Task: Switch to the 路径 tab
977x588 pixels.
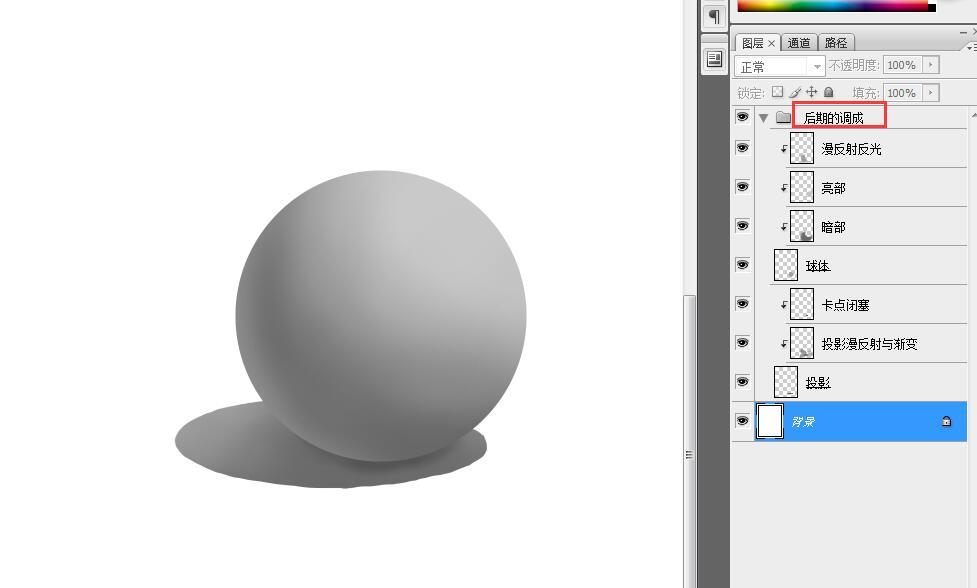Action: tap(835, 43)
